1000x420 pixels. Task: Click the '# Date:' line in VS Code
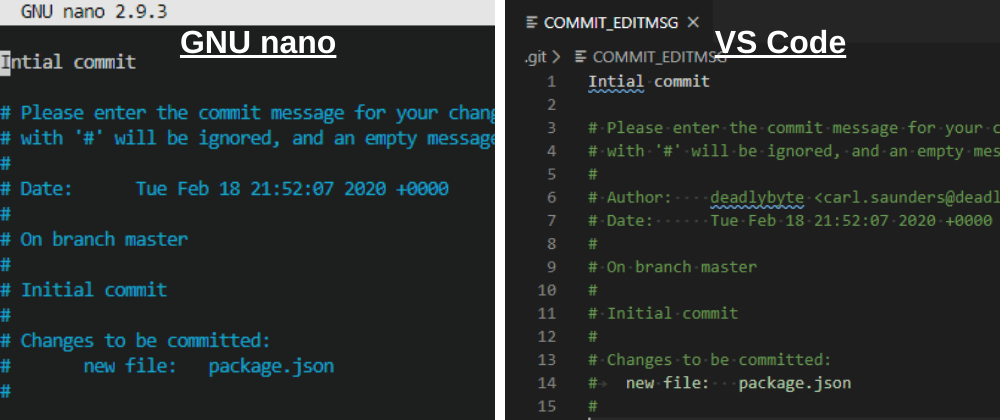(x=790, y=221)
